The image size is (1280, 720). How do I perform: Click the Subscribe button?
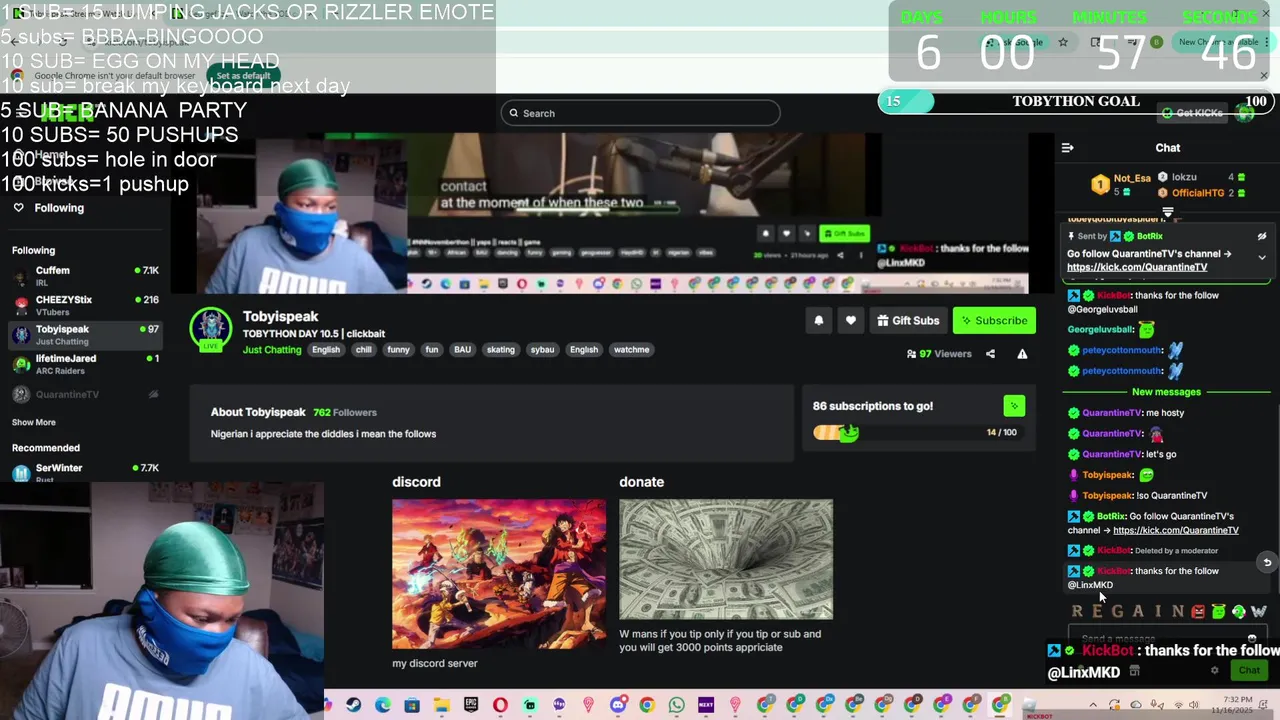(x=994, y=321)
